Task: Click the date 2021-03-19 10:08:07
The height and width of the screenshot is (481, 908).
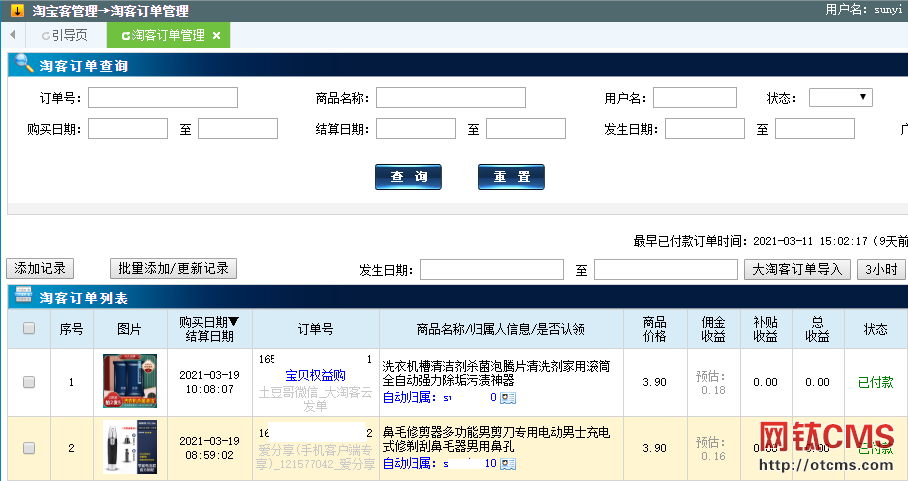Action: 210,382
